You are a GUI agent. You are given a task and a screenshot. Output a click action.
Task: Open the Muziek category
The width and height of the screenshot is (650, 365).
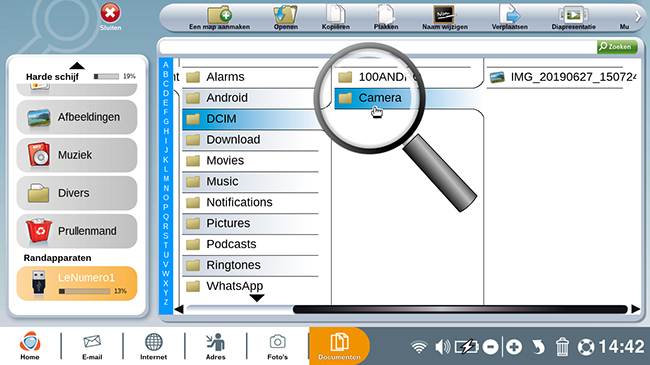[x=77, y=155]
